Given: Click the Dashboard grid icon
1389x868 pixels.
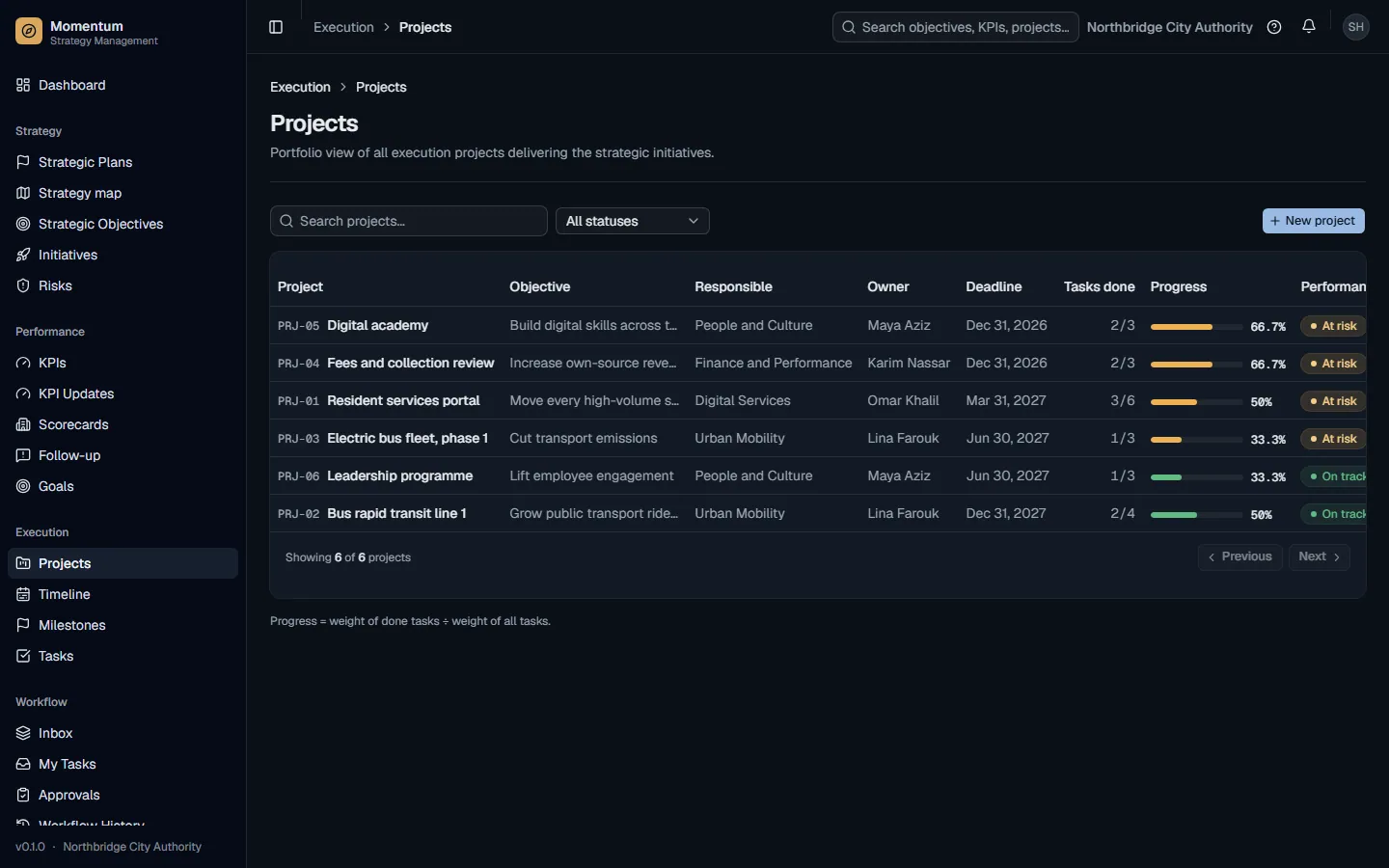Looking at the screenshot, I should pos(23,85).
